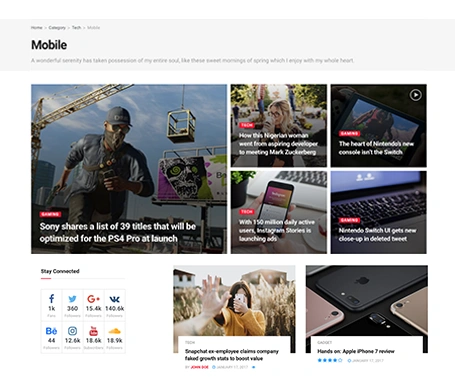Click GAMING tag on the Sony article
The height and width of the screenshot is (385, 455).
tap(50, 214)
